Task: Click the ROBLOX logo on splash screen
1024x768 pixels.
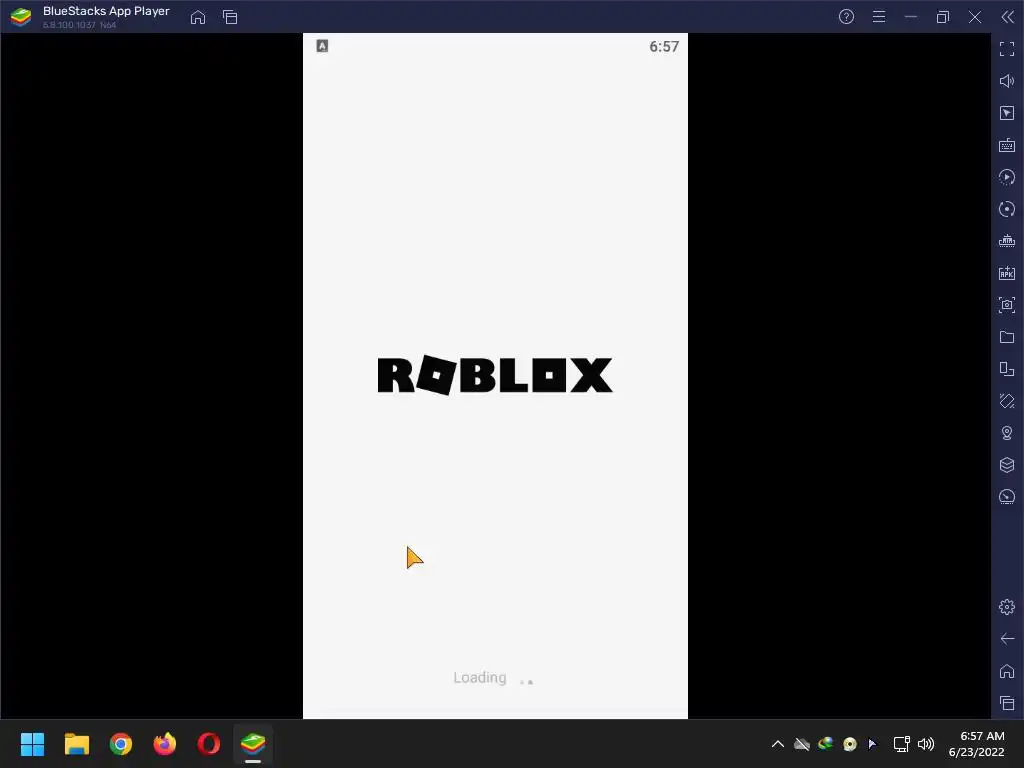Action: click(495, 375)
